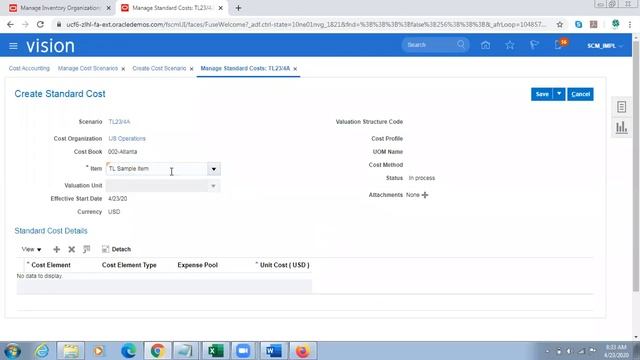Expand the Valuation Unit dropdown

[213, 186]
